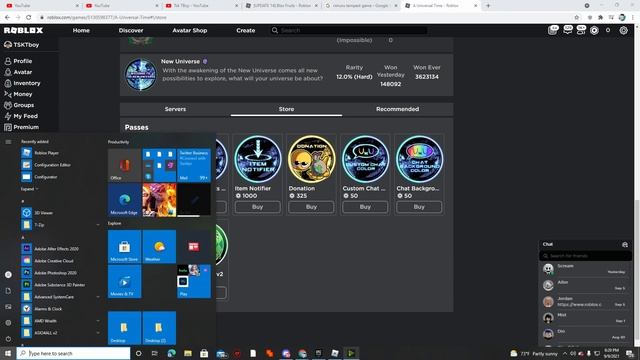The width and height of the screenshot is (640, 360).
Task: Expand the 7-Zip folder arrow
Action: [98, 225]
